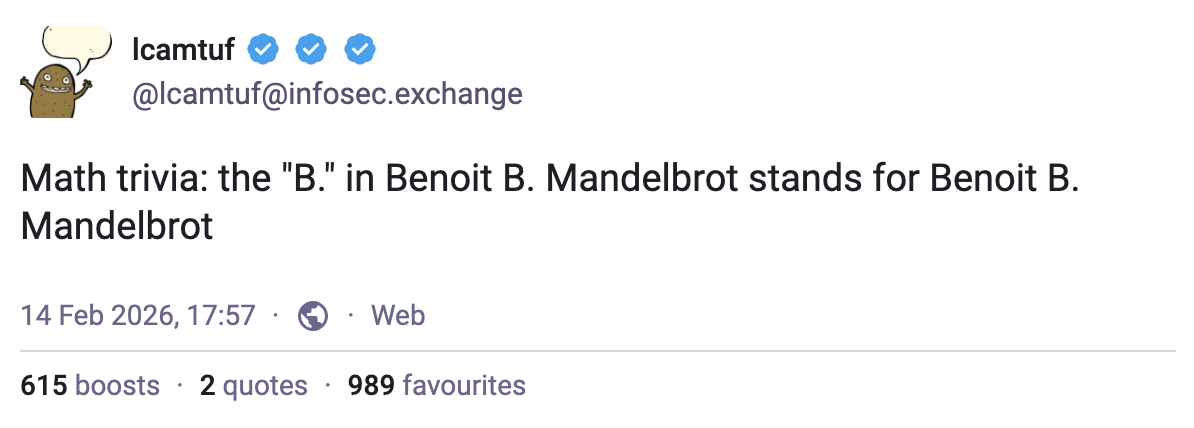Click the middle blue verified badge
The image size is (1194, 428).
pyautogui.click(x=312, y=47)
